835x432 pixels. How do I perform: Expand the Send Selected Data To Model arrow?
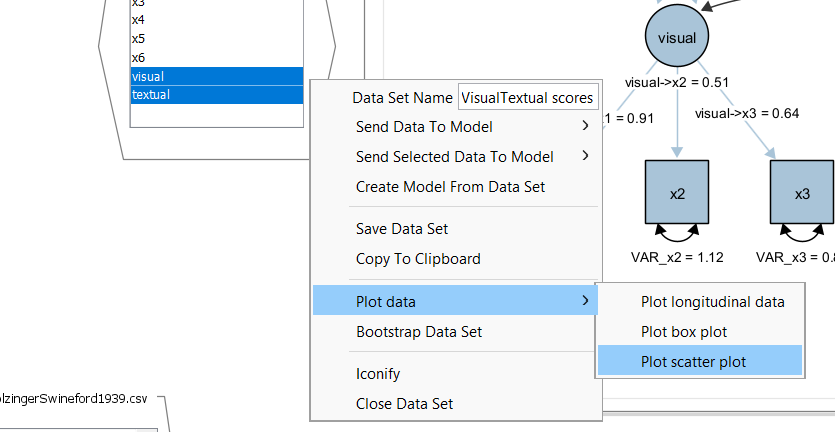(585, 156)
